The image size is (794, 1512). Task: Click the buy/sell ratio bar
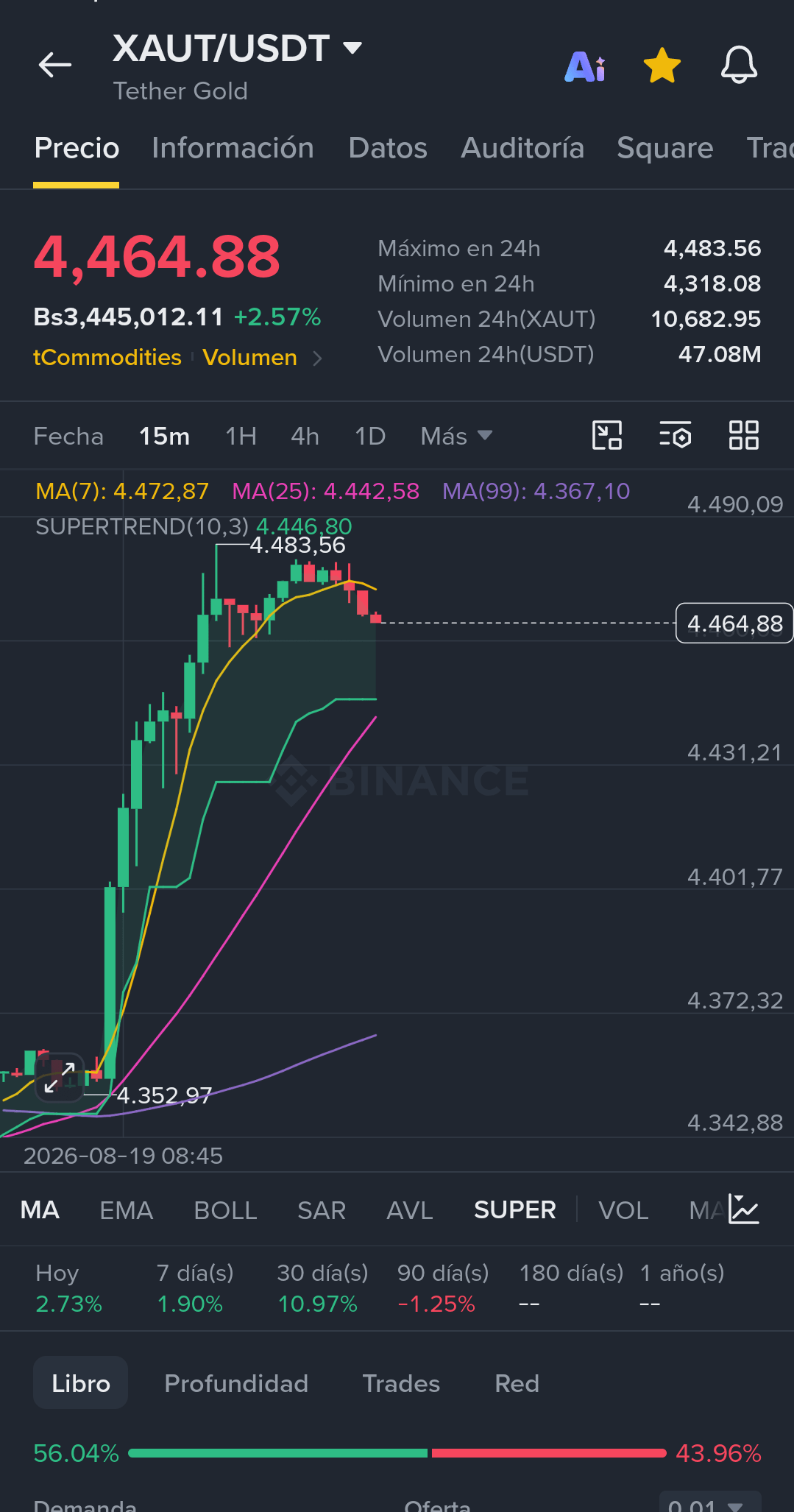[397, 1453]
